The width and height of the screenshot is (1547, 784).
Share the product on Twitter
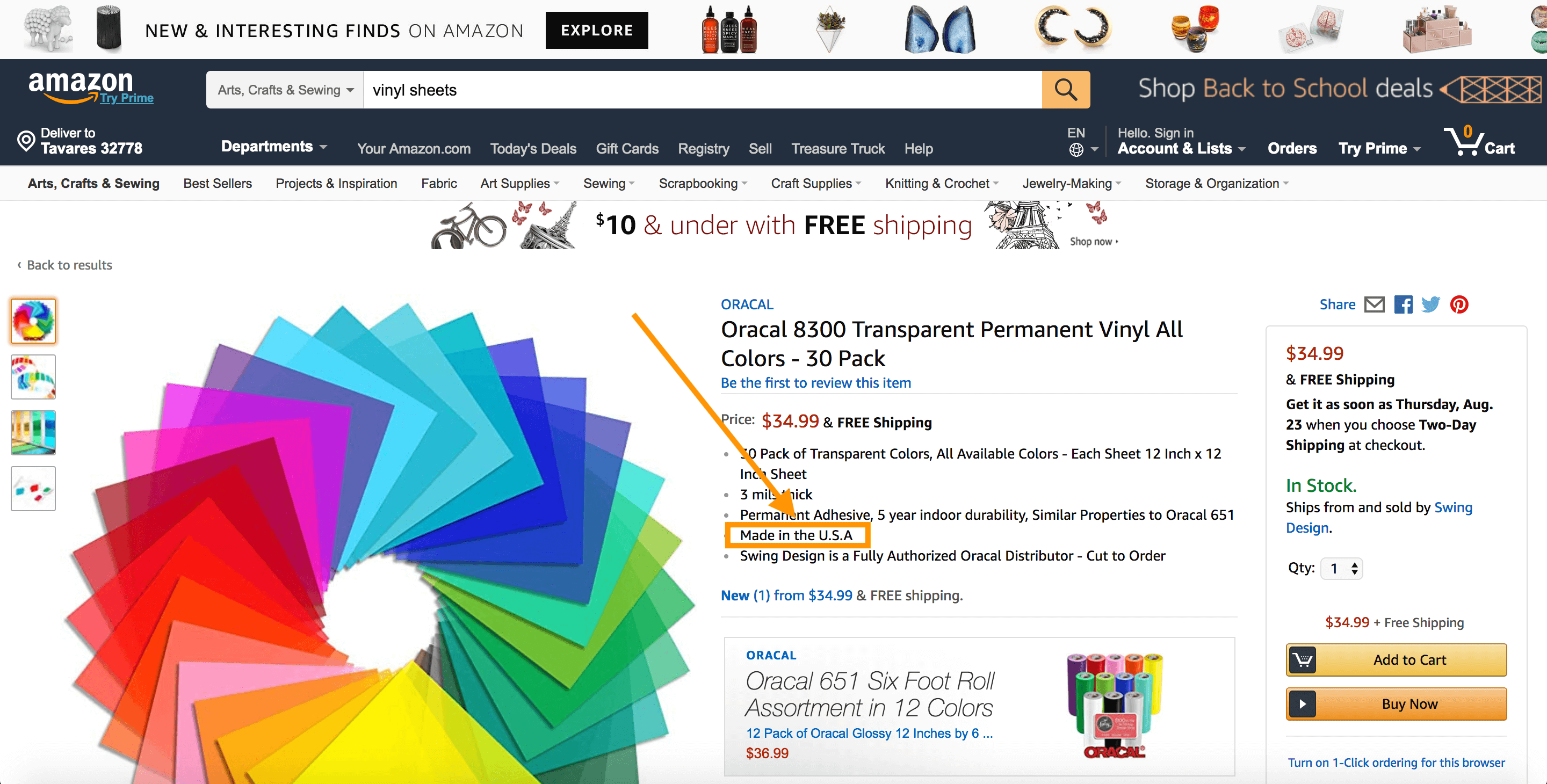1430,305
